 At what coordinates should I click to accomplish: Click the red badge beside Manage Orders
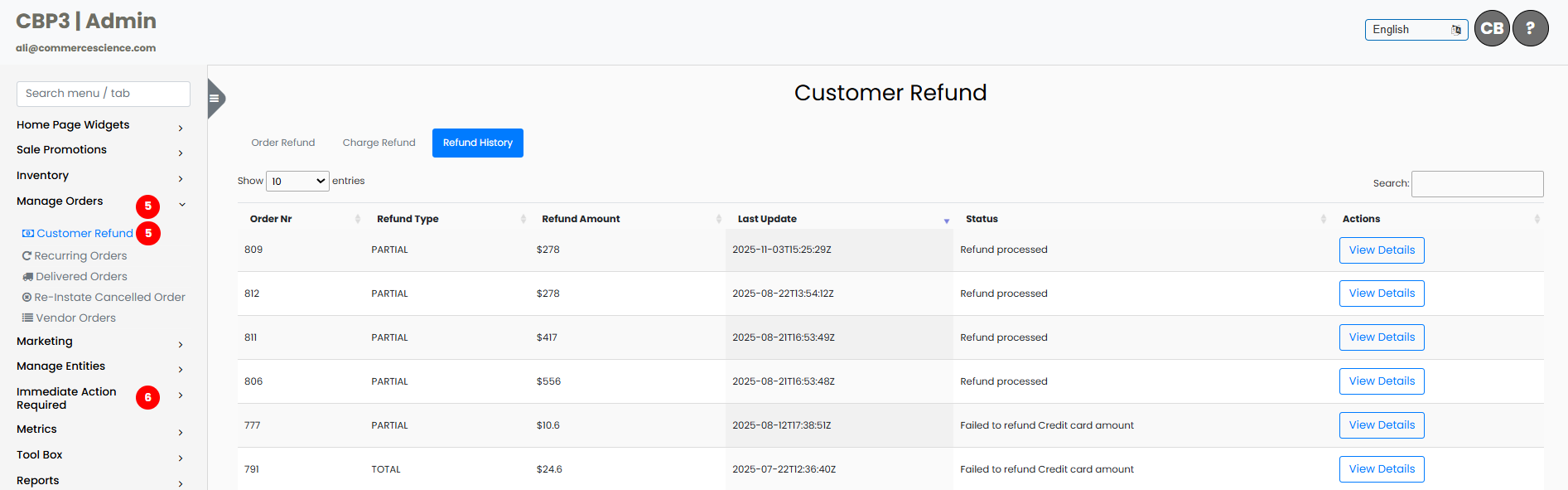tap(147, 206)
